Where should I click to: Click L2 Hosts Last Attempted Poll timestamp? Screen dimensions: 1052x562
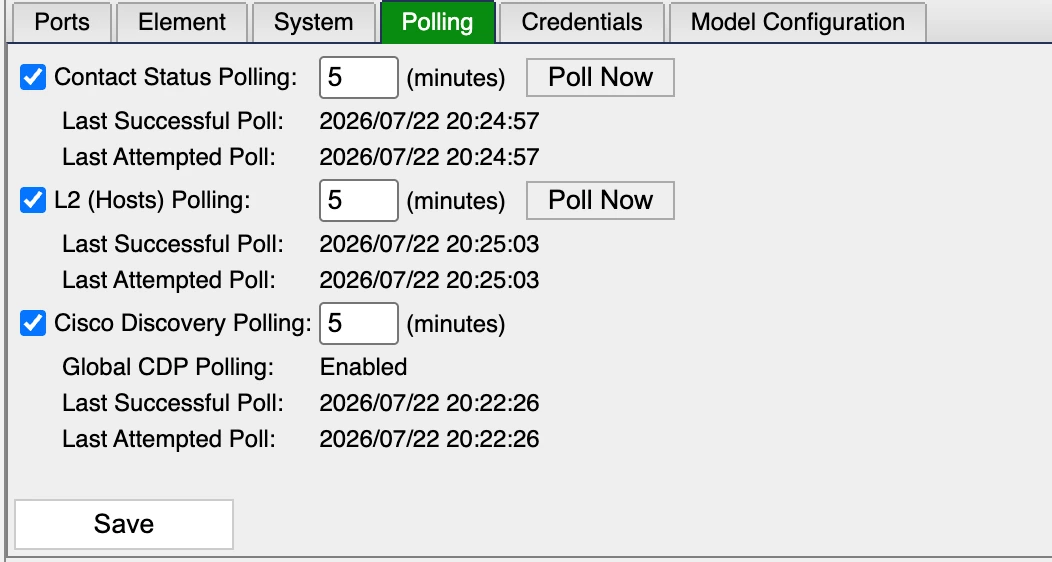(x=429, y=280)
